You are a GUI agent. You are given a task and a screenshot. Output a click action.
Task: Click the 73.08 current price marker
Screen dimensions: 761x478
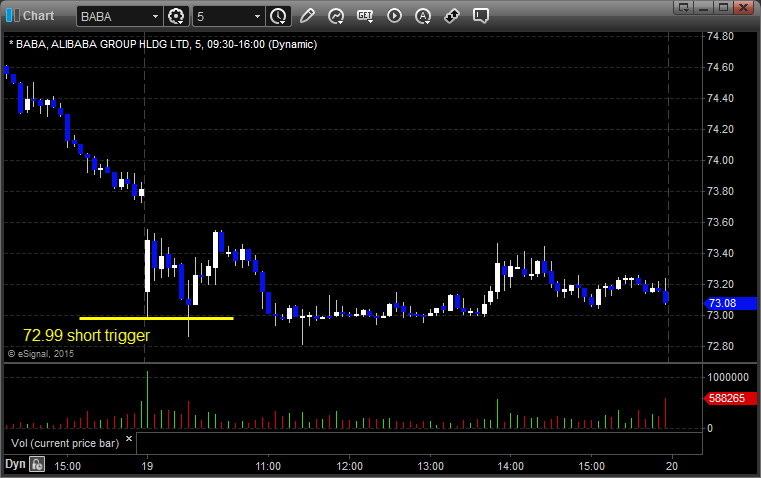pyautogui.click(x=722, y=303)
